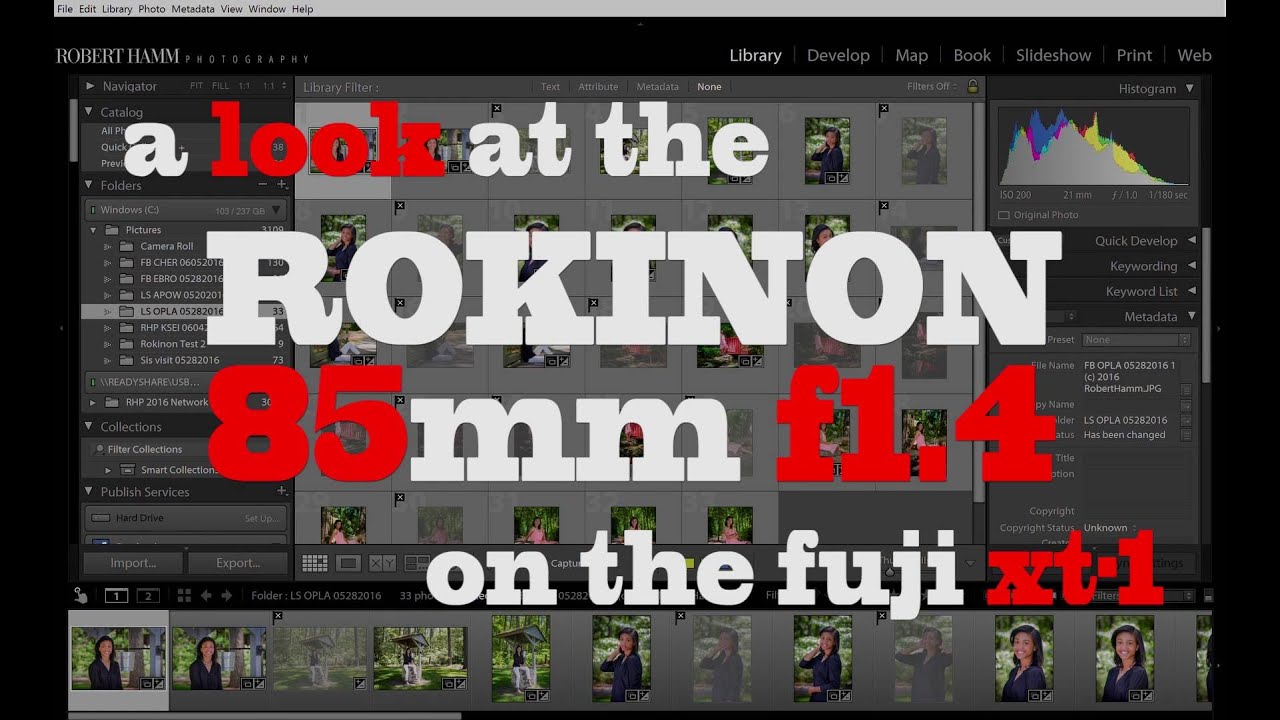The image size is (1280, 720).
Task: Open filmstrip grid shortcut icon
Action: pyautogui.click(x=184, y=596)
